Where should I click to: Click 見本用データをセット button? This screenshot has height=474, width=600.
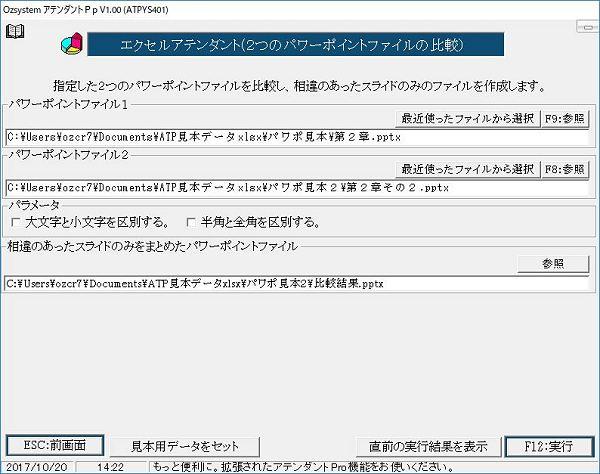(x=184, y=446)
